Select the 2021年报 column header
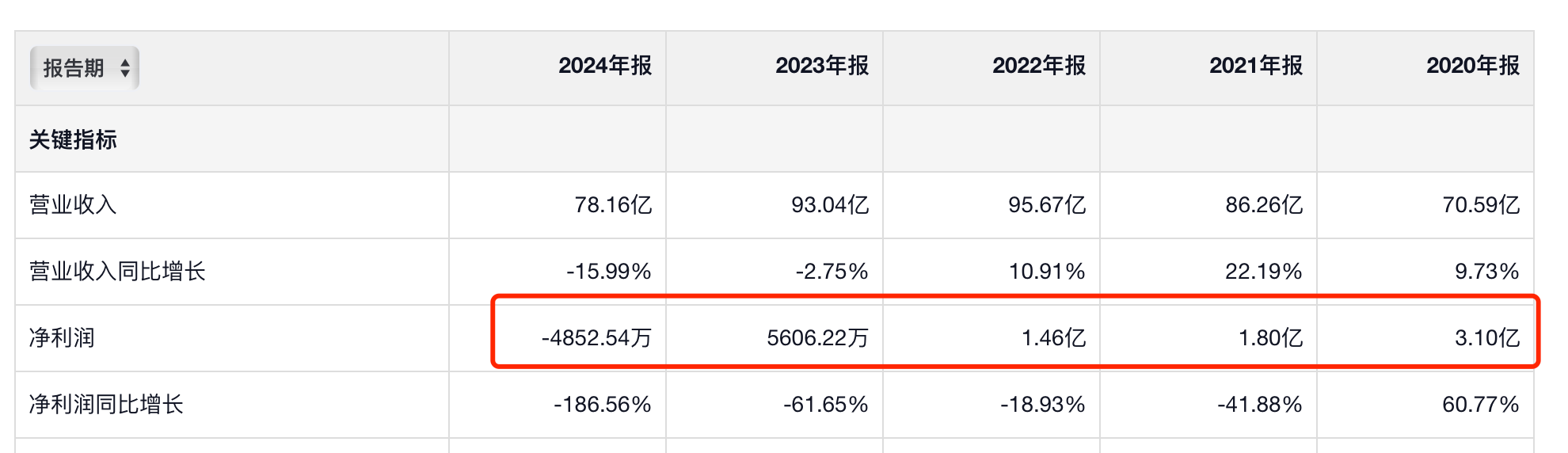Viewport: 1568px width, 453px height. coord(1255,66)
